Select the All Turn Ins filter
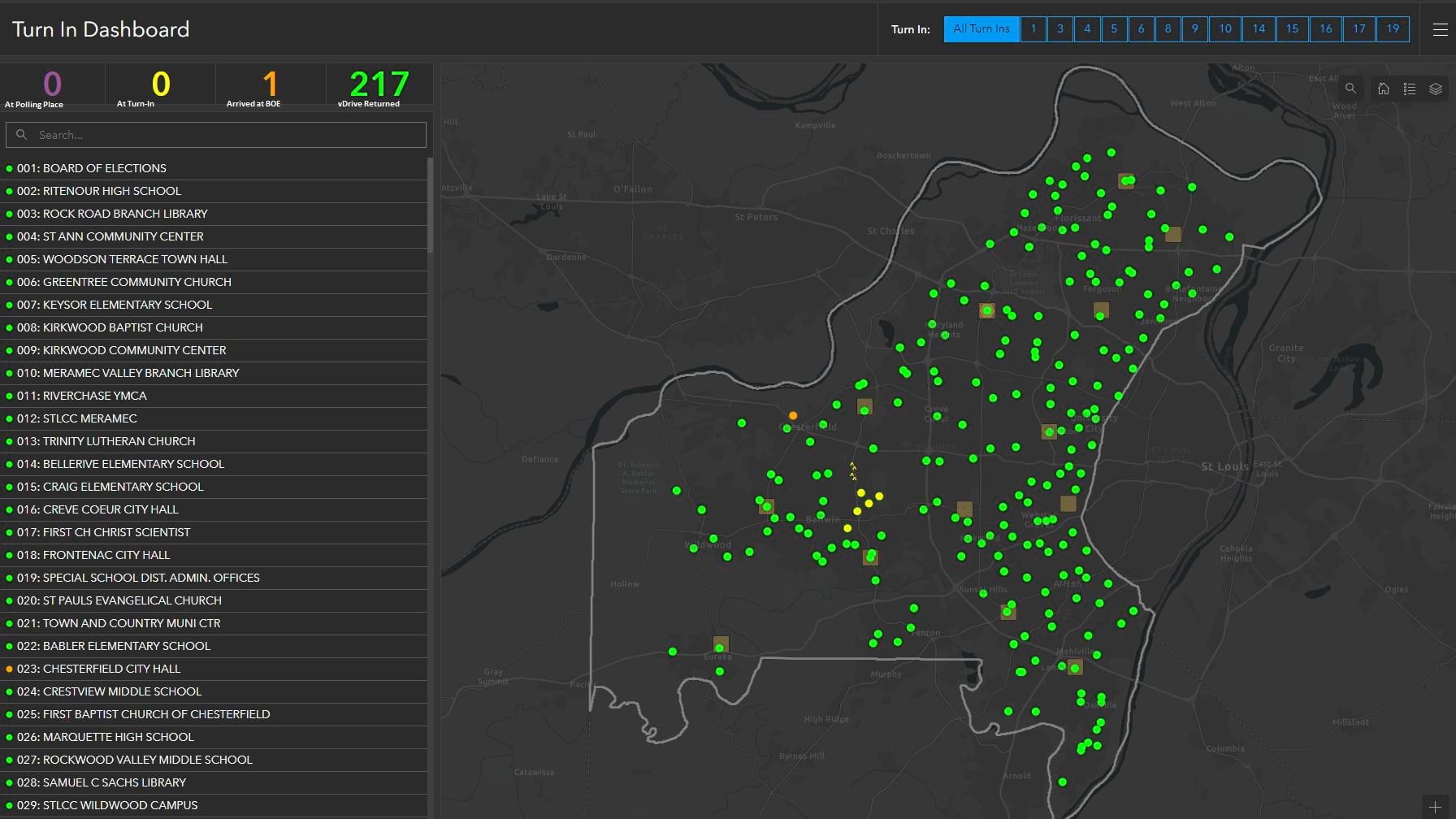This screenshot has width=1456, height=819. click(x=981, y=29)
